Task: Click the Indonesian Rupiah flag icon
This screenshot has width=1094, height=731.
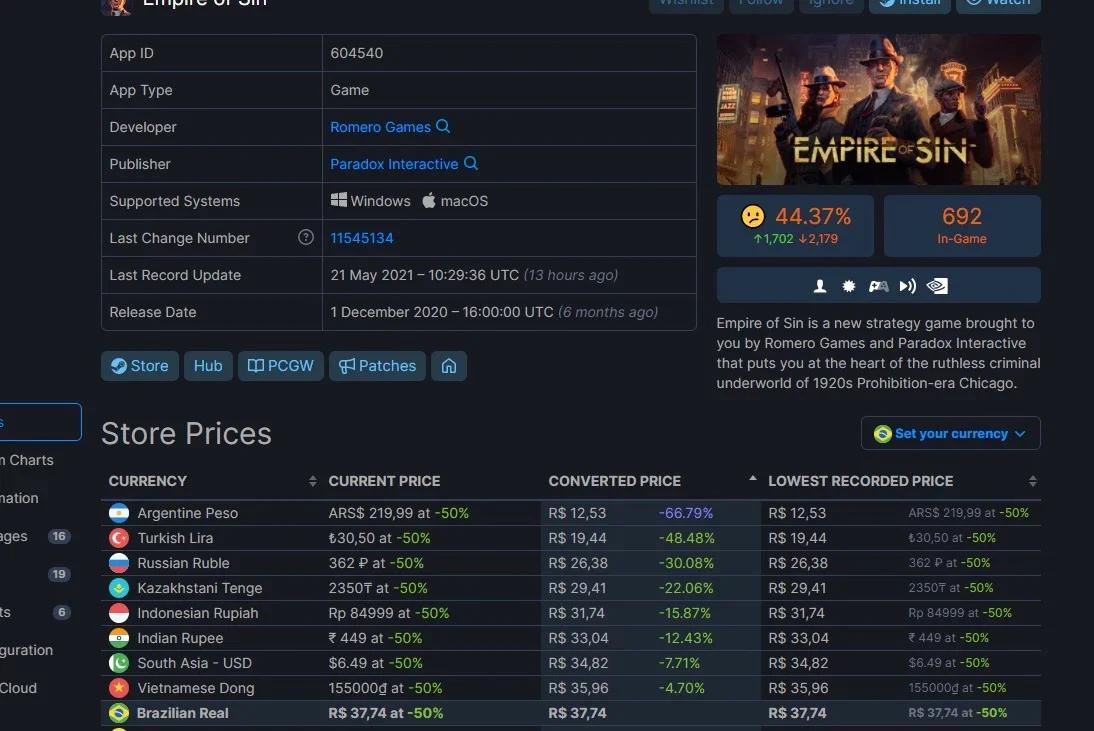Action: 119,613
